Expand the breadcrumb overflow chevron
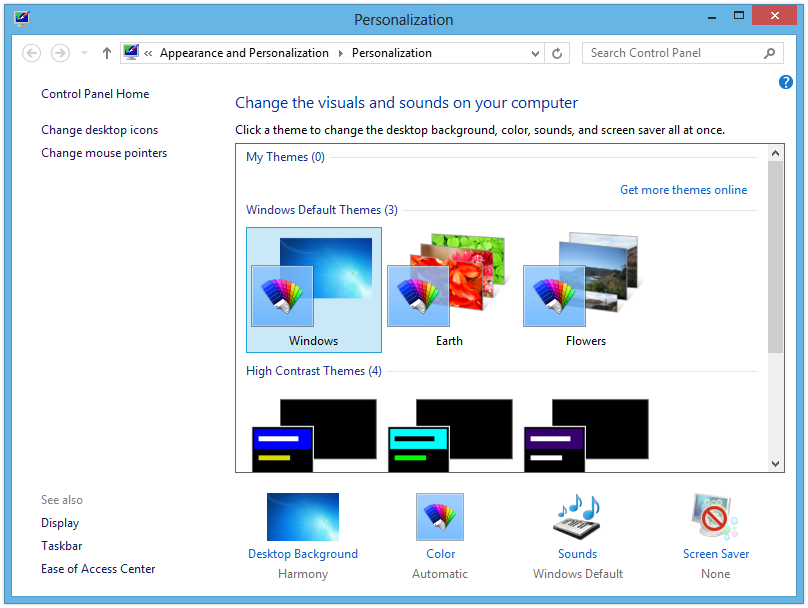Screen dimensions: 808x608 (x=148, y=53)
